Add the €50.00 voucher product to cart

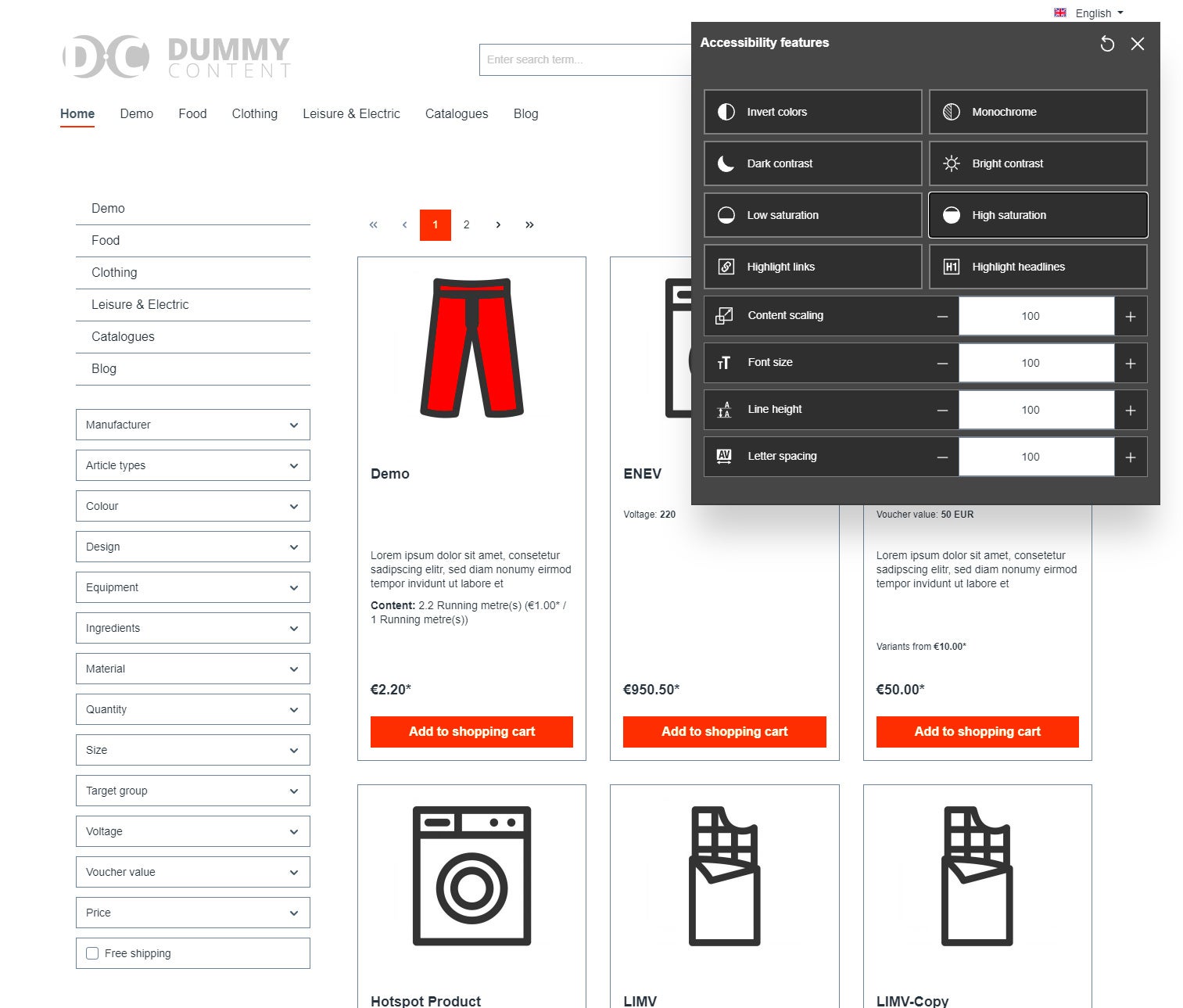tap(977, 732)
